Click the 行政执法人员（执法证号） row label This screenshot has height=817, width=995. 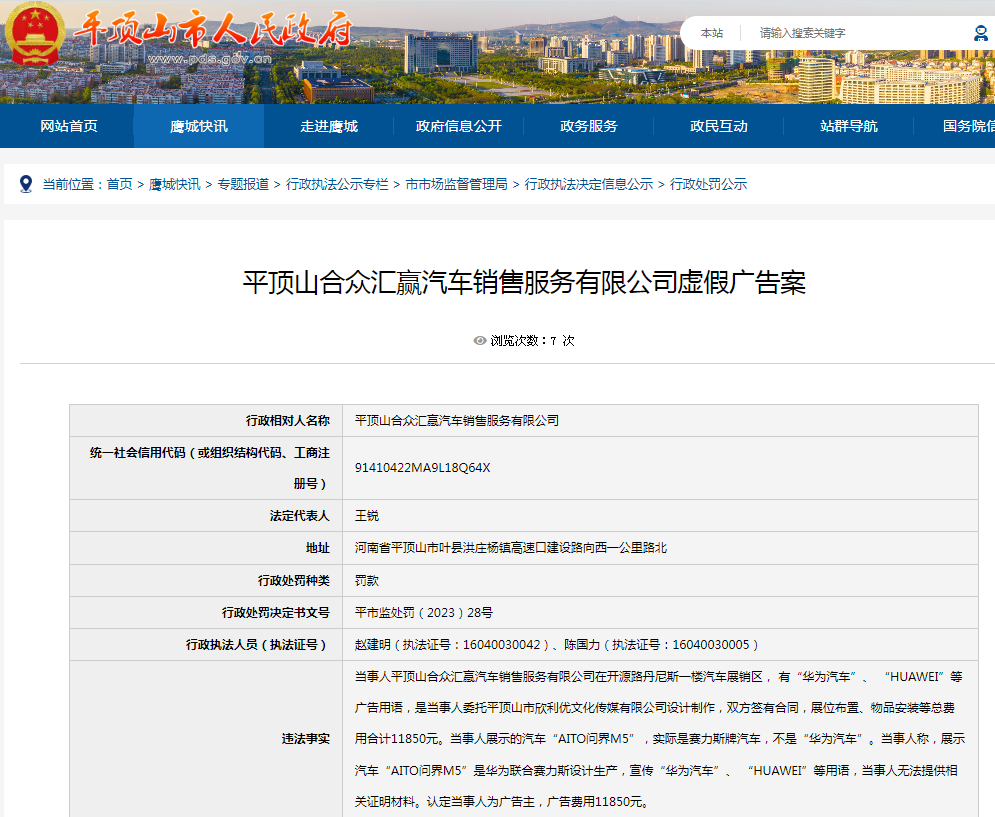pyautogui.click(x=258, y=645)
